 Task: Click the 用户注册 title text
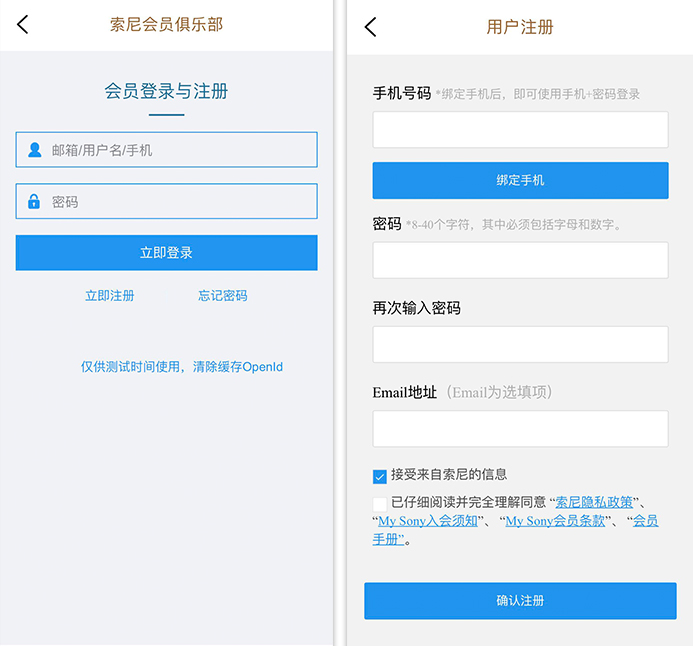[x=520, y=27]
